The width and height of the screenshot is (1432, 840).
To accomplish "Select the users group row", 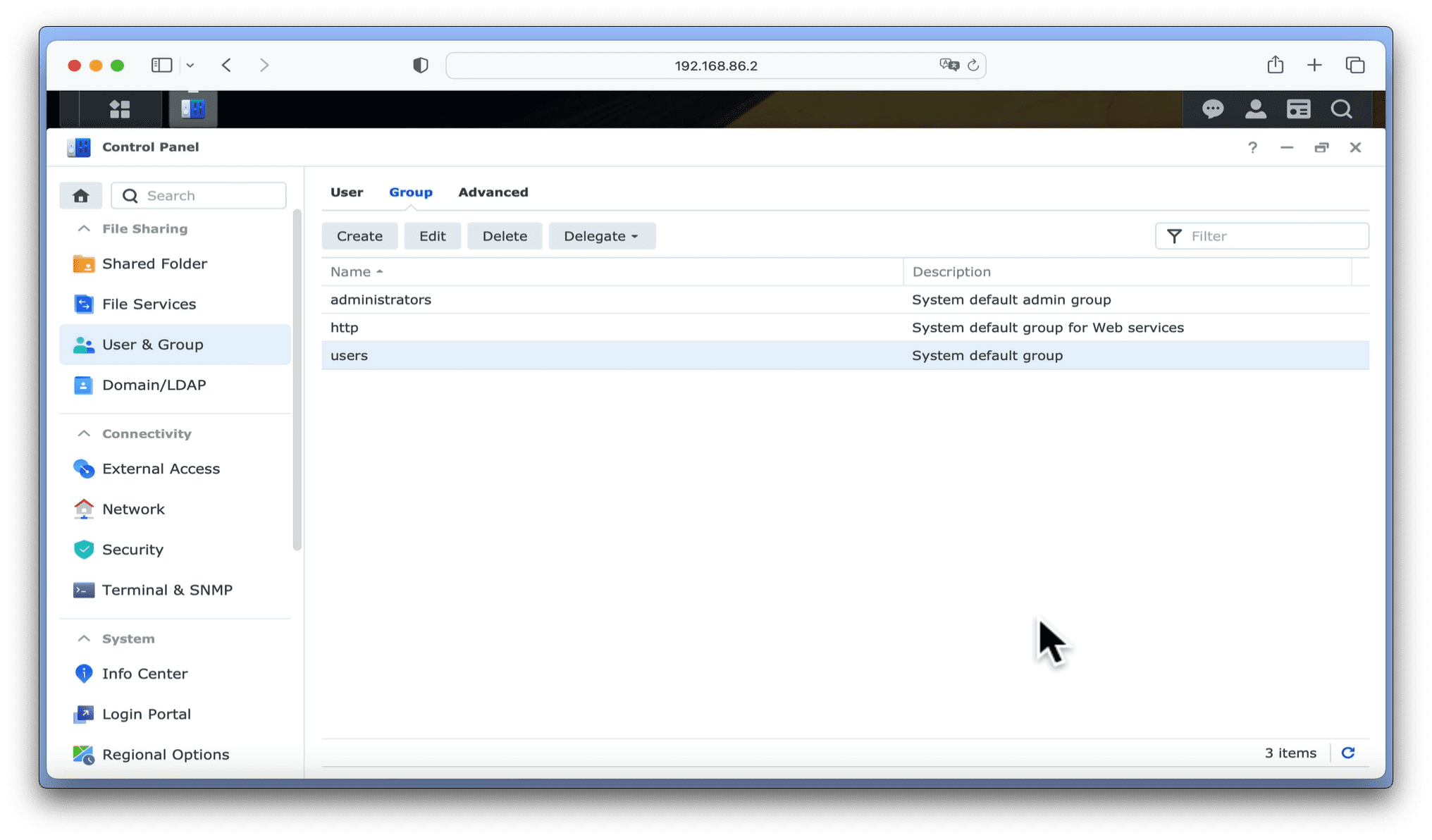I will coord(845,355).
